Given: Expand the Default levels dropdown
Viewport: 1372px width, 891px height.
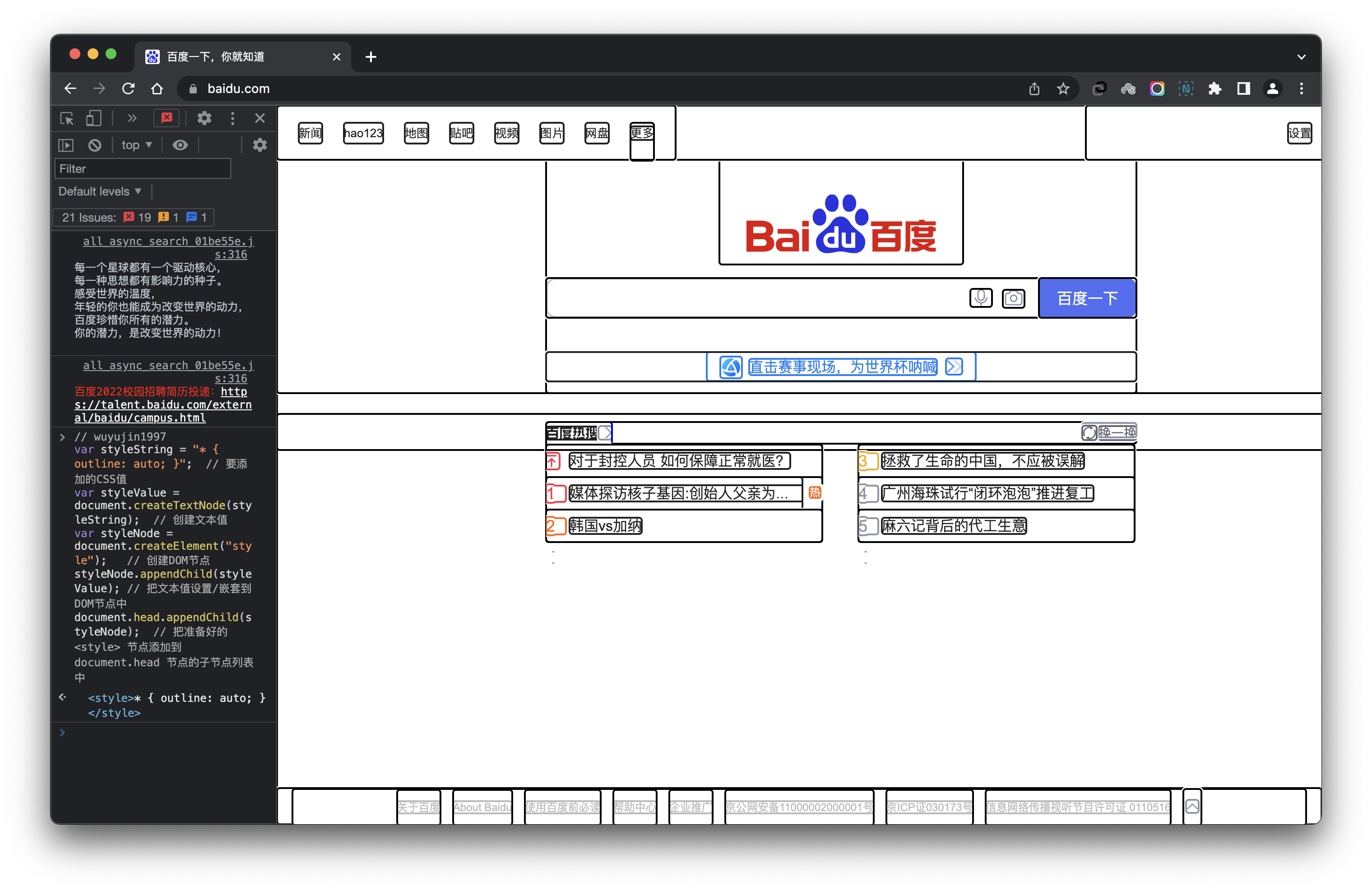Looking at the screenshot, I should click(100, 191).
